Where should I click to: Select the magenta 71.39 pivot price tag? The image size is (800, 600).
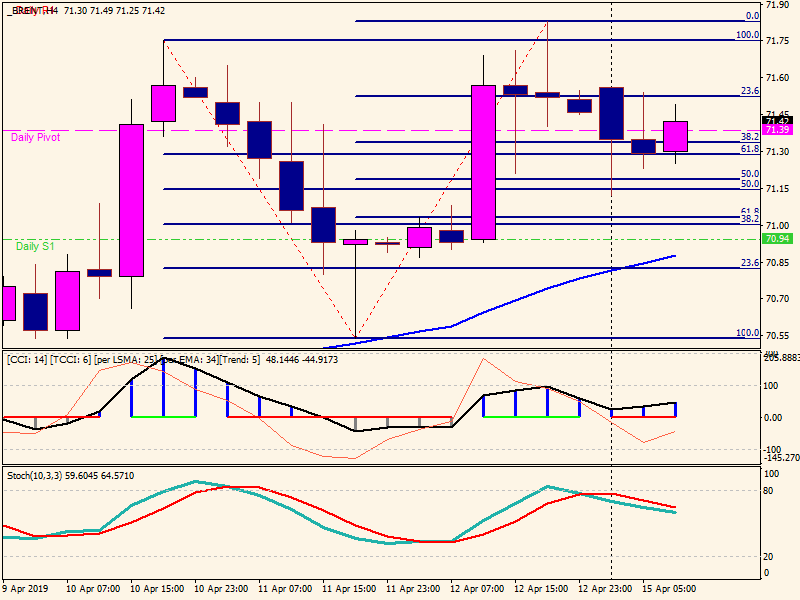(x=777, y=130)
